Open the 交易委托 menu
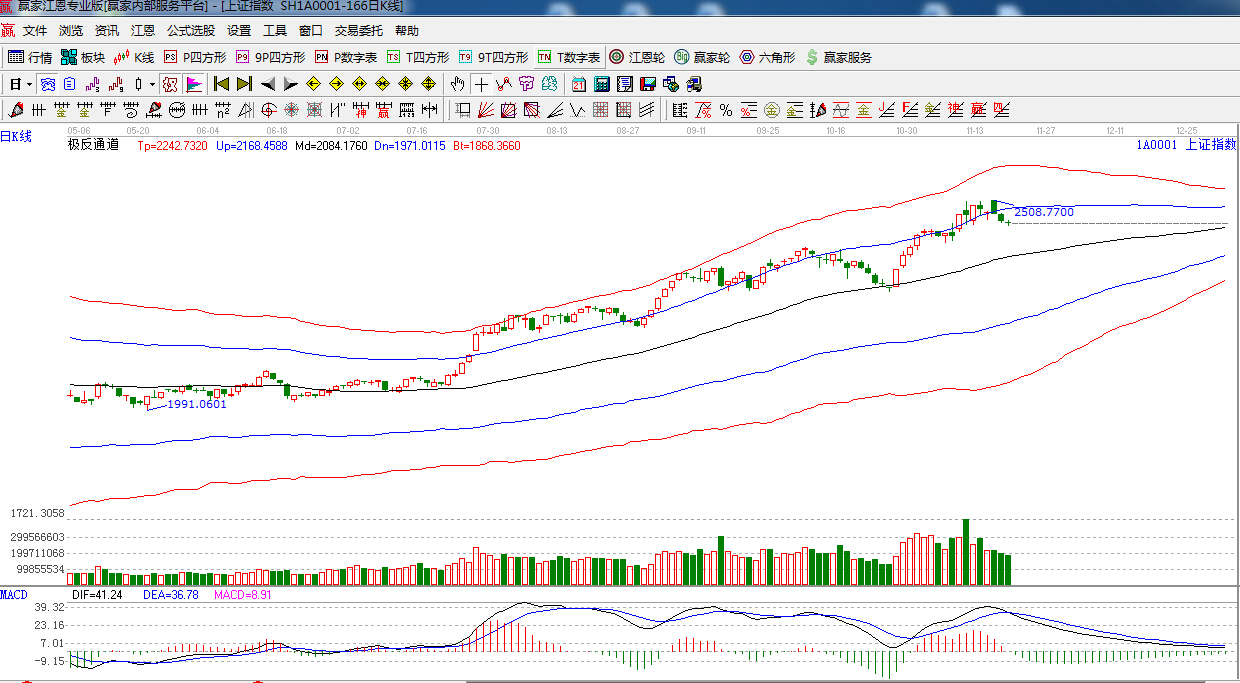The image size is (1240, 683). point(358,31)
